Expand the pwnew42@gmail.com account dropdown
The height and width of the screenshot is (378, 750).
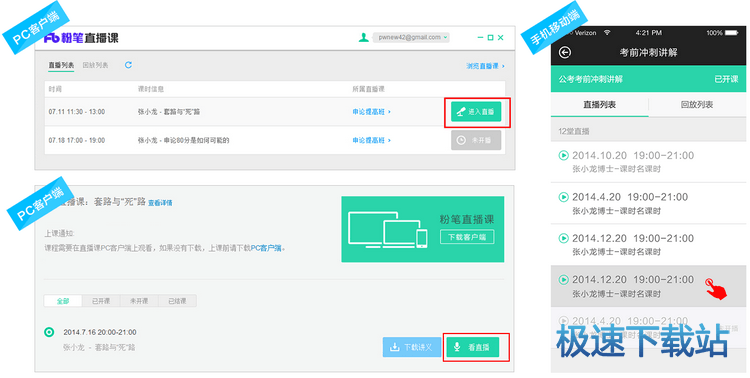[x=411, y=37]
